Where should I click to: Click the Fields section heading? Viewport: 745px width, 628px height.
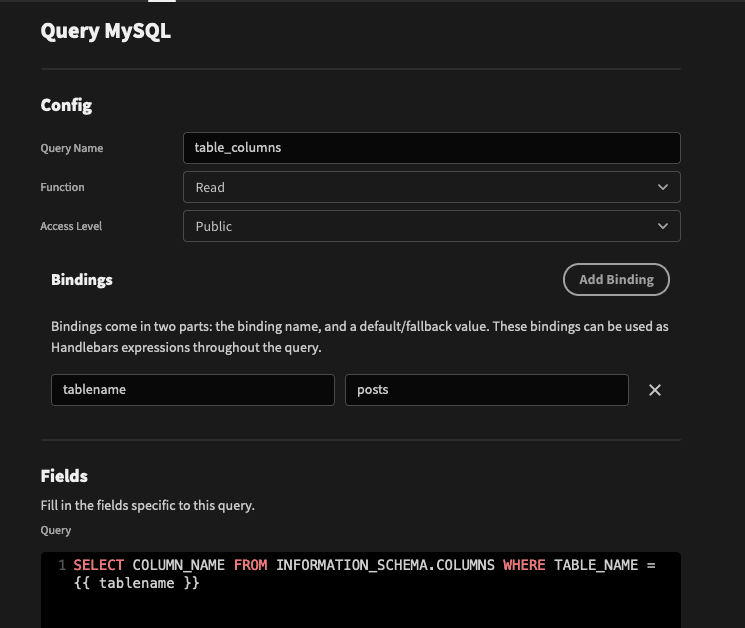(x=64, y=476)
